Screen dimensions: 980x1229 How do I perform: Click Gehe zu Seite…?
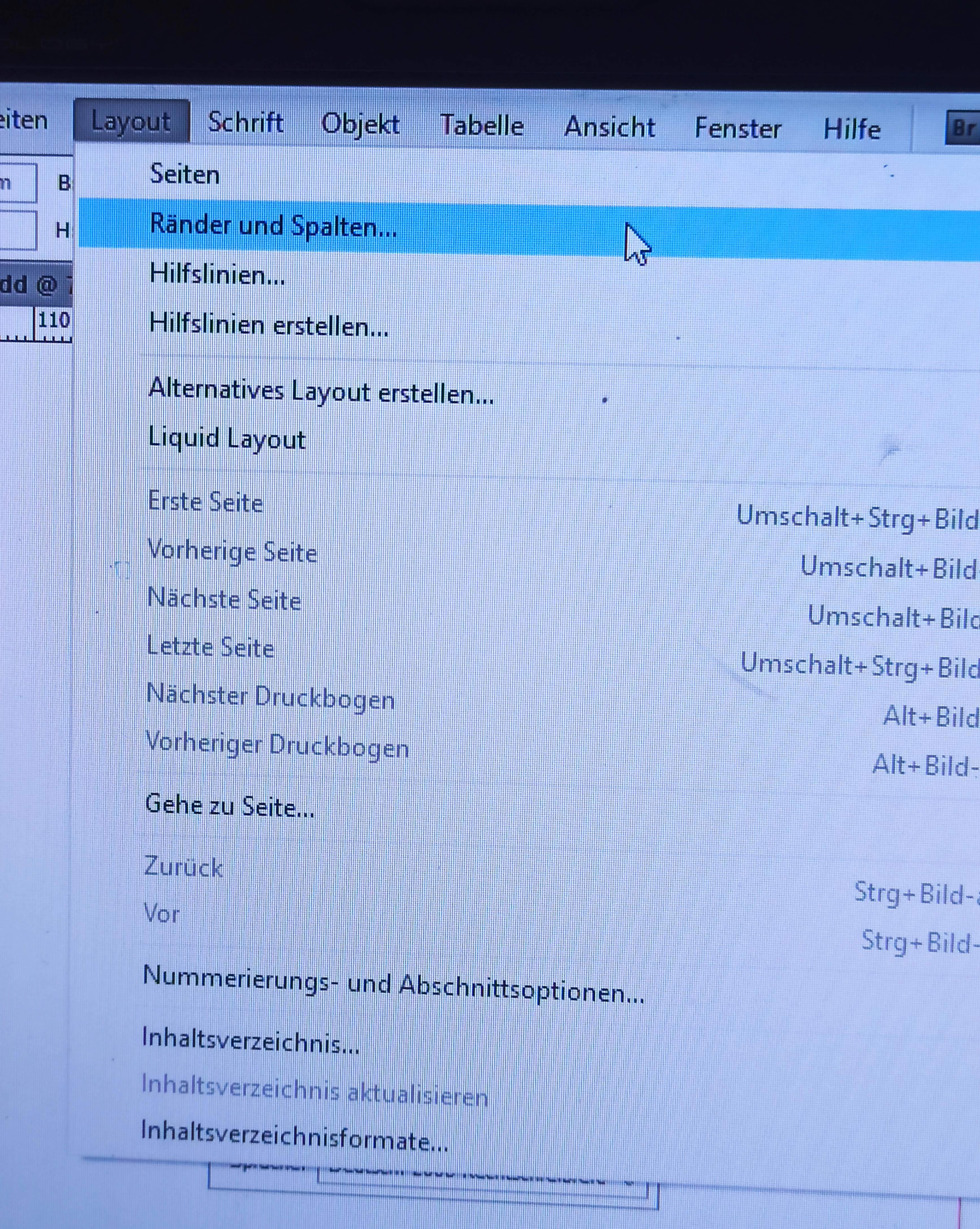click(x=229, y=806)
